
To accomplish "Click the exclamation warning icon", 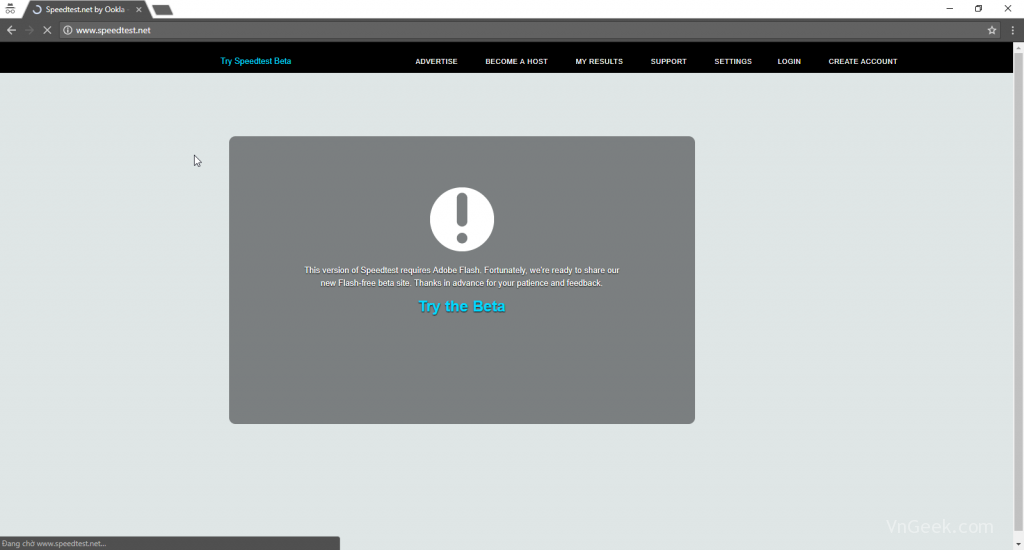I will click(x=462, y=219).
